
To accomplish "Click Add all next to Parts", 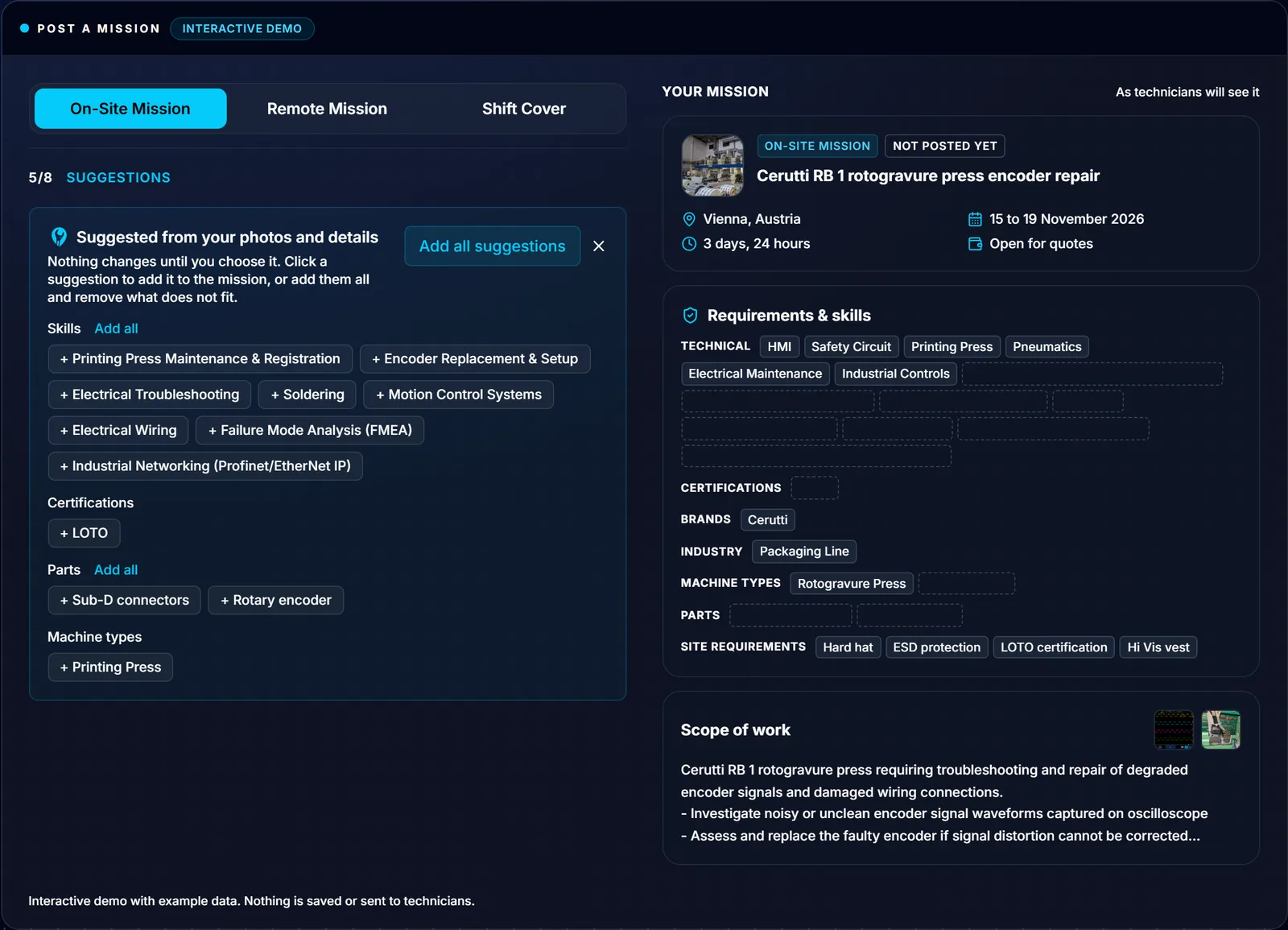I will coord(116,570).
